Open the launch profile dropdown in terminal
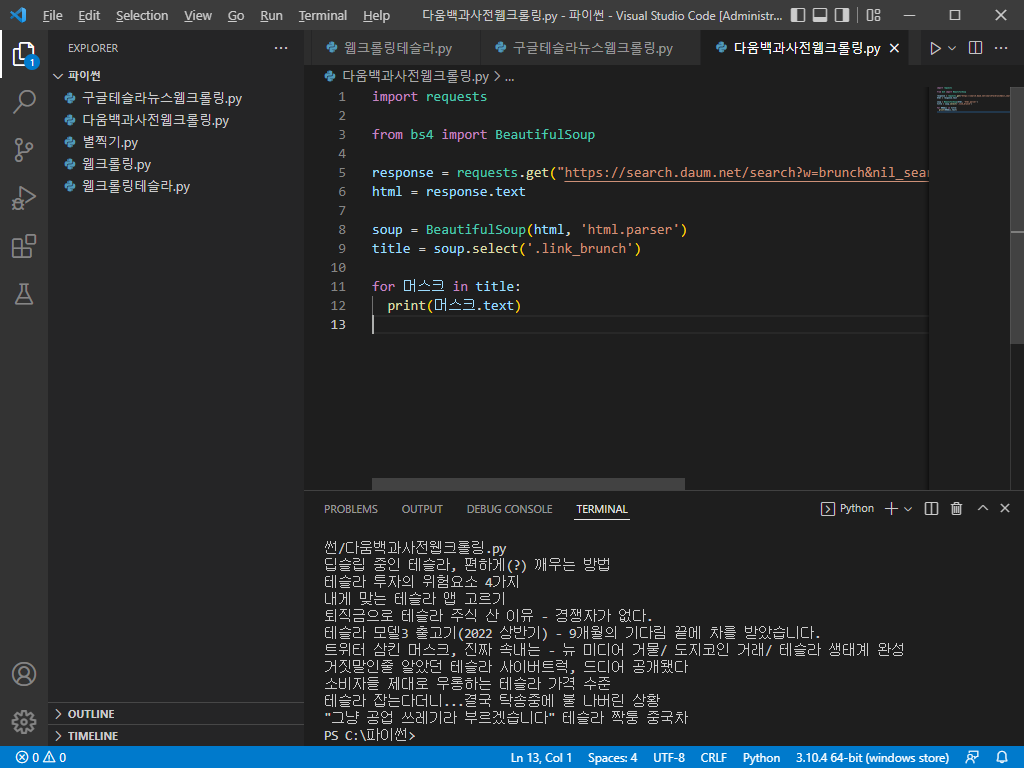 click(x=908, y=509)
